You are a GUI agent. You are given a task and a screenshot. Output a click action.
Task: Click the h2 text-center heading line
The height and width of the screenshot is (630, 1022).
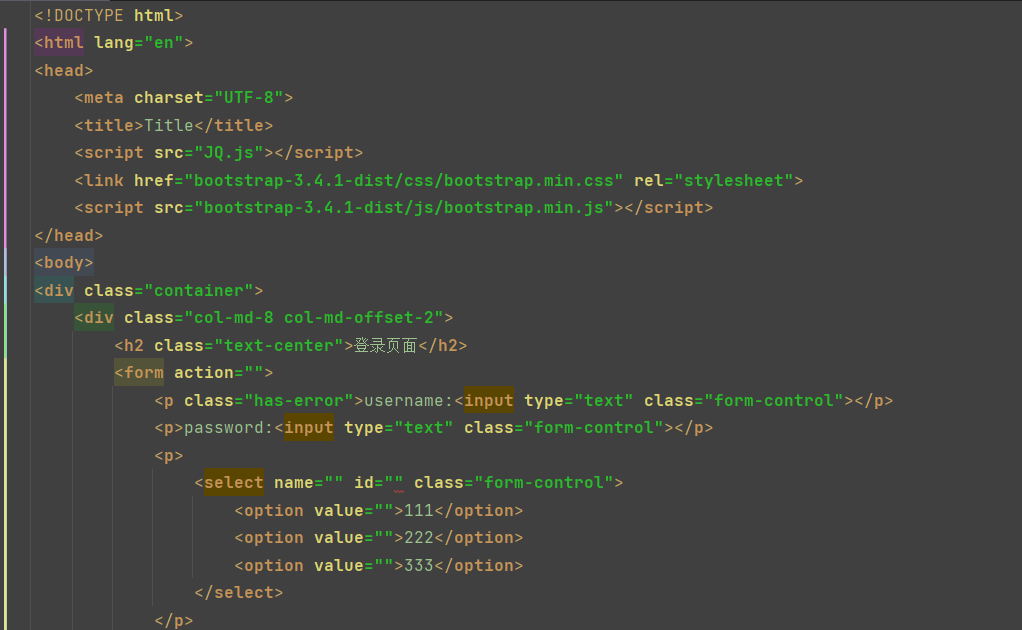[291, 345]
